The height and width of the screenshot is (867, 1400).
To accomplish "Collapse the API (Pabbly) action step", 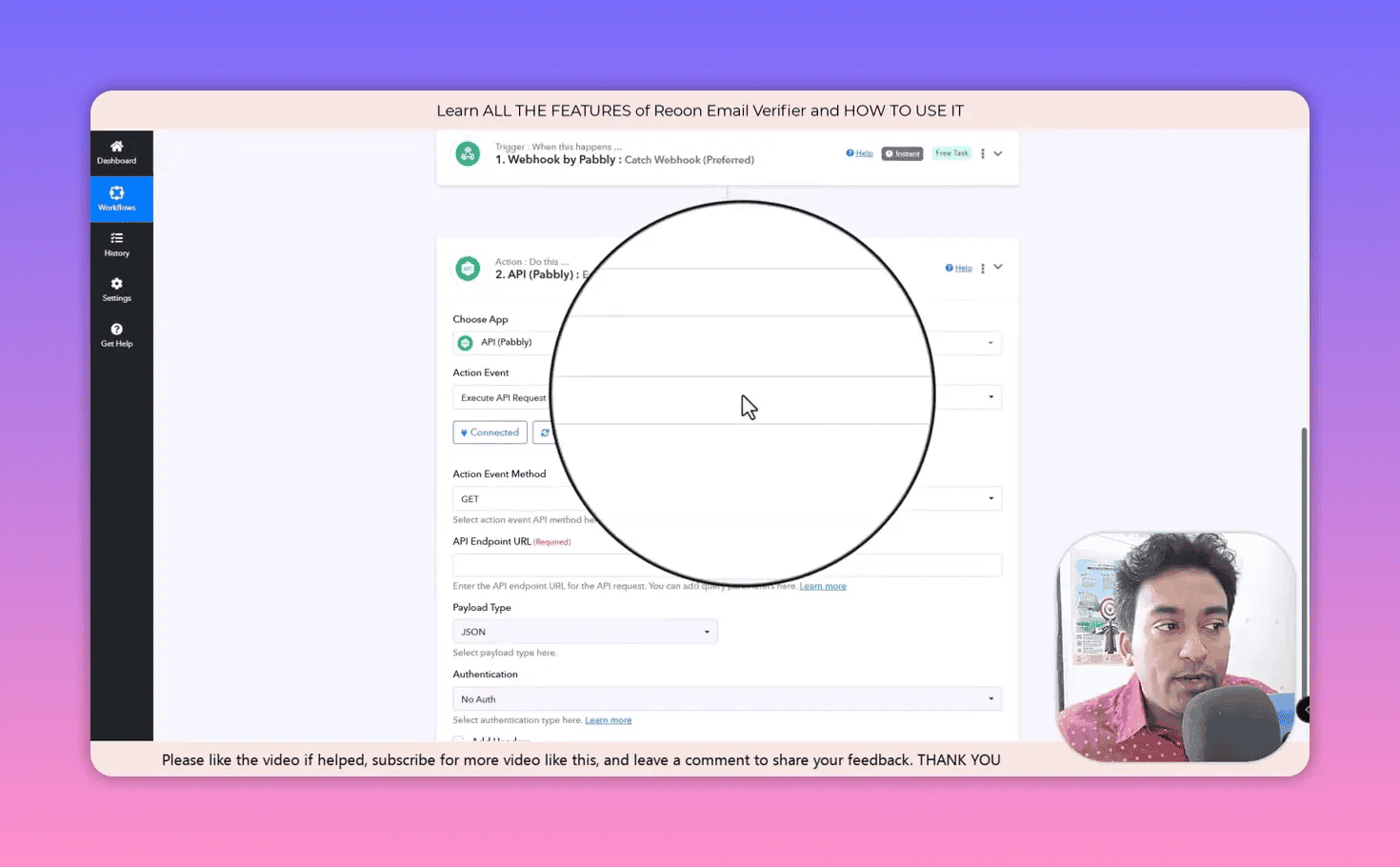I will coord(998,268).
